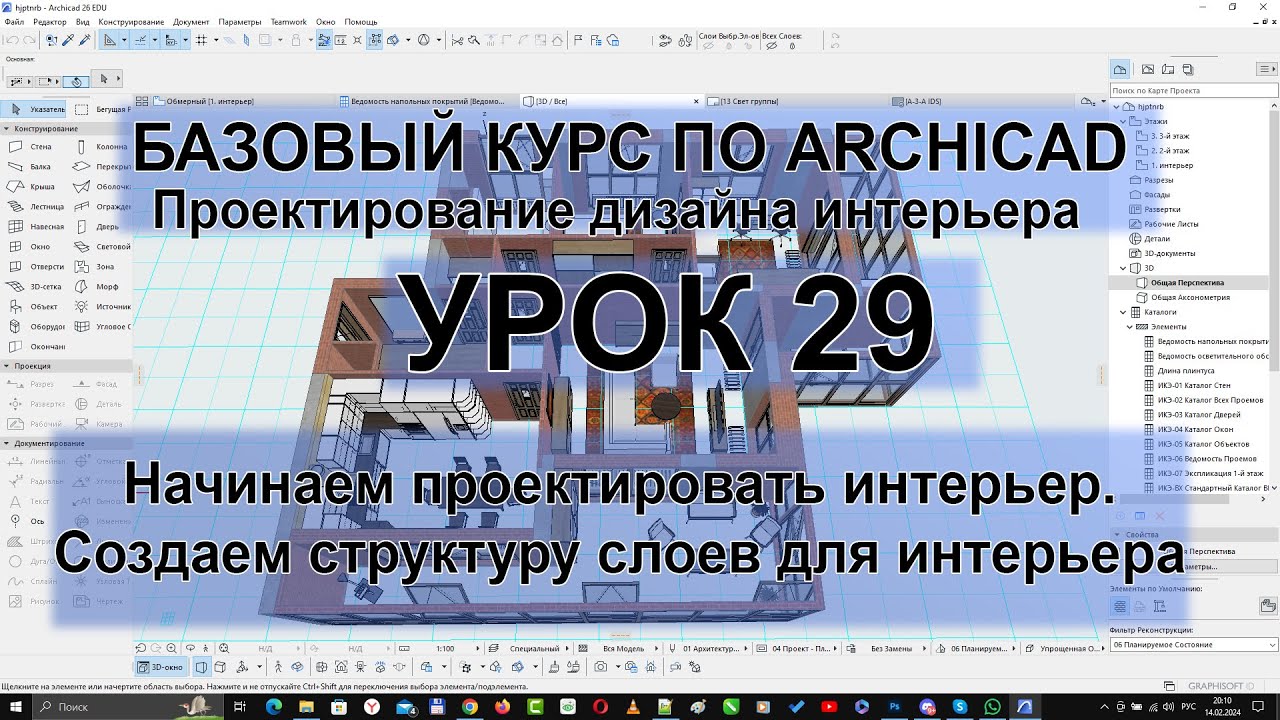
Task: Select Общая Перспектива in Navigator tree
Action: (1187, 282)
